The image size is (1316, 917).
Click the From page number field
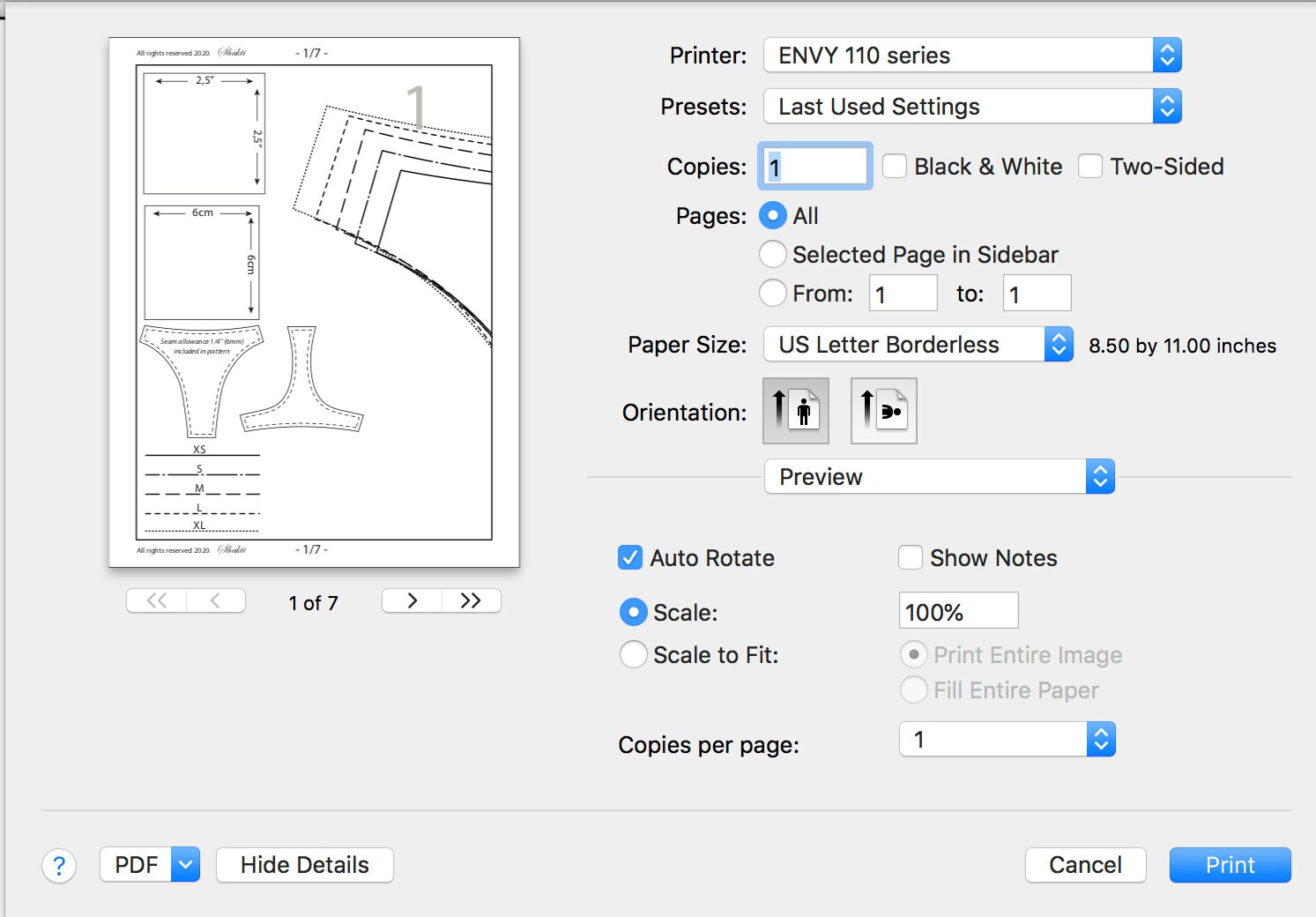903,293
